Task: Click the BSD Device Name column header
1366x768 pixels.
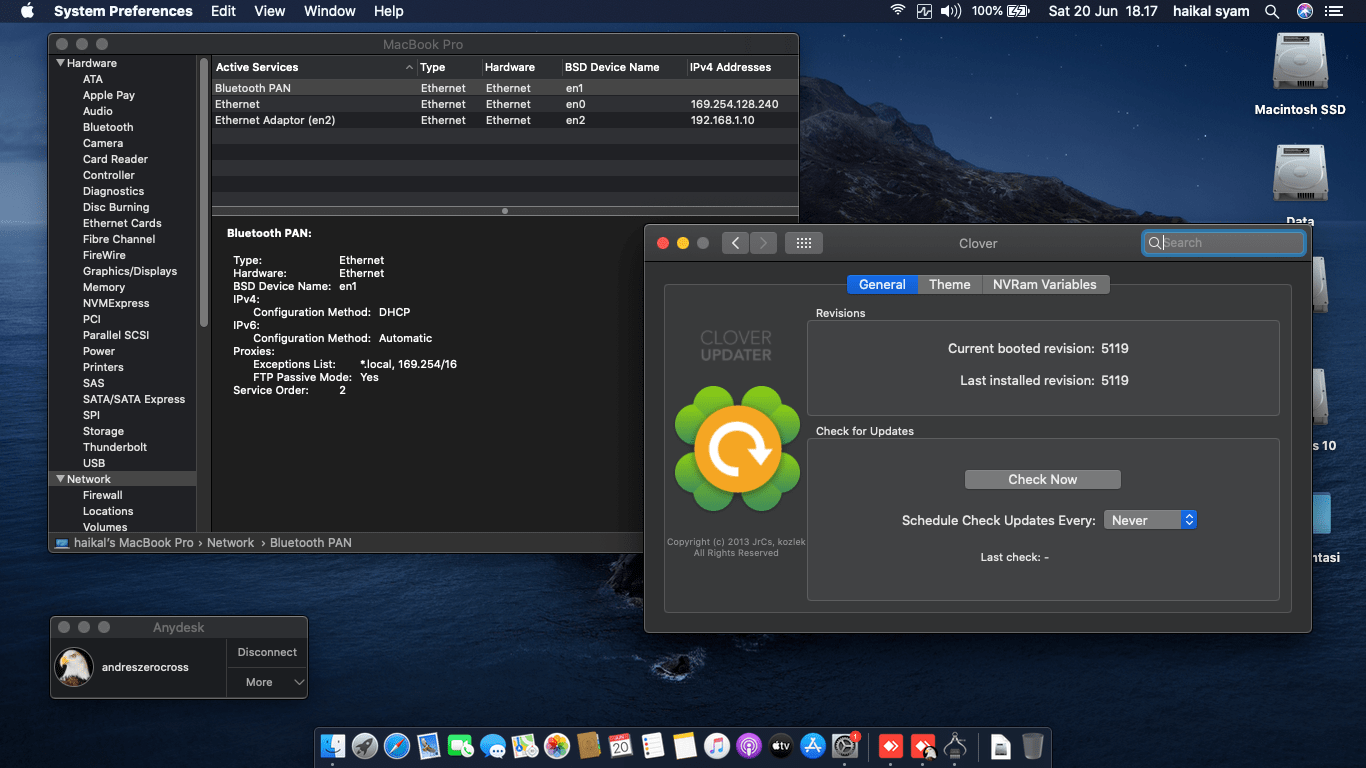Action: 623,67
